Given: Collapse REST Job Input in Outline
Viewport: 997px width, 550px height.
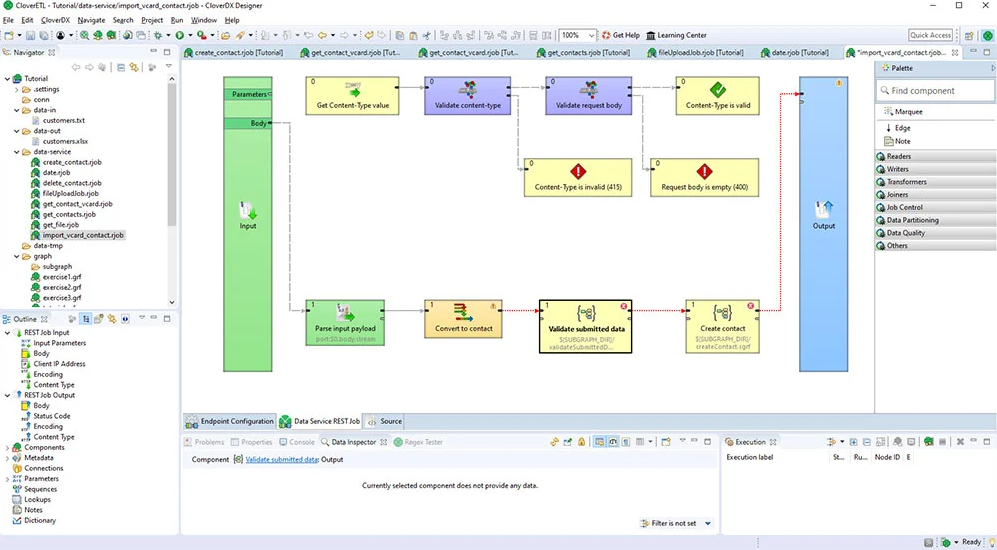Looking at the screenshot, I should tap(8, 333).
